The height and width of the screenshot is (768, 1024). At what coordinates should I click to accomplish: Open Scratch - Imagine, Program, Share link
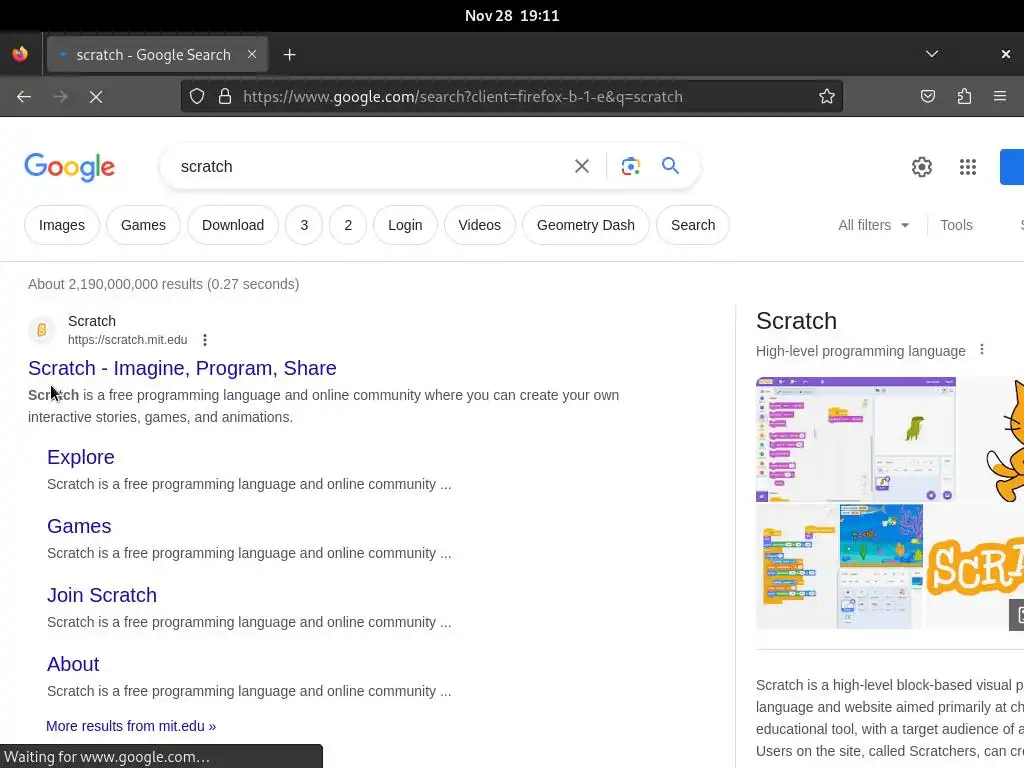pyautogui.click(x=182, y=368)
